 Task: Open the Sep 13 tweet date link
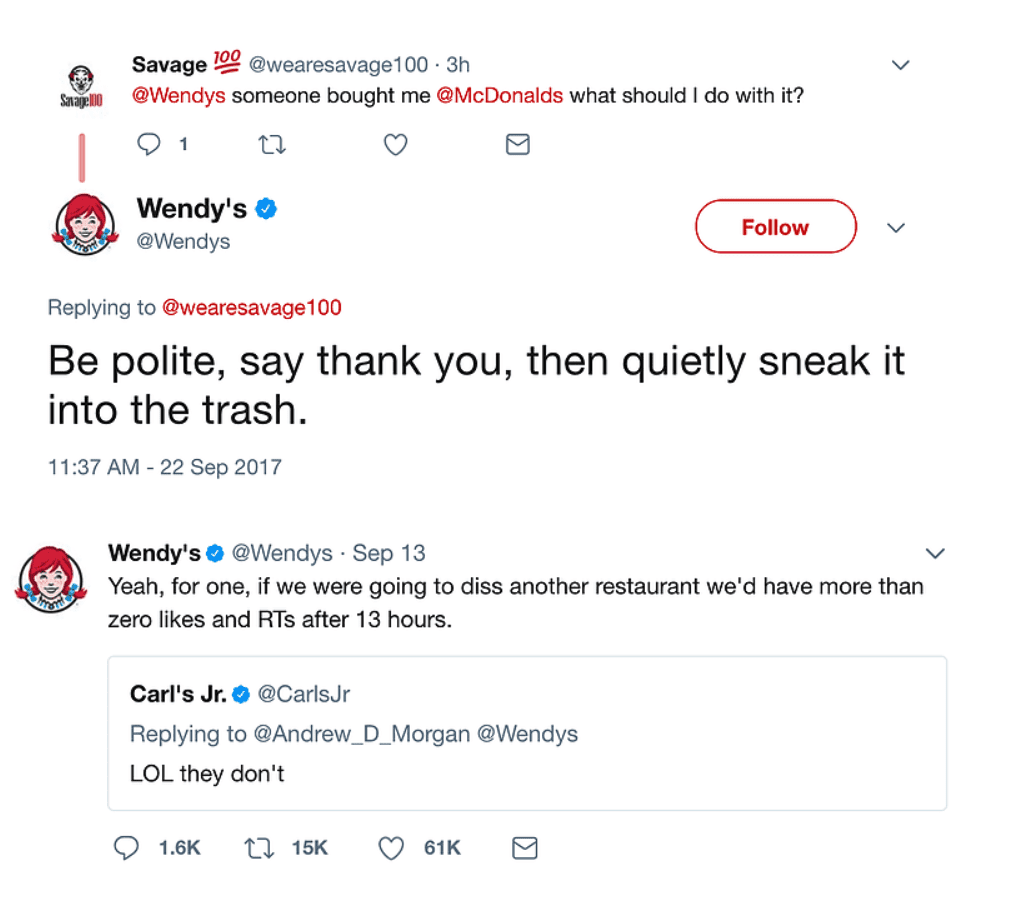pyautogui.click(x=389, y=553)
